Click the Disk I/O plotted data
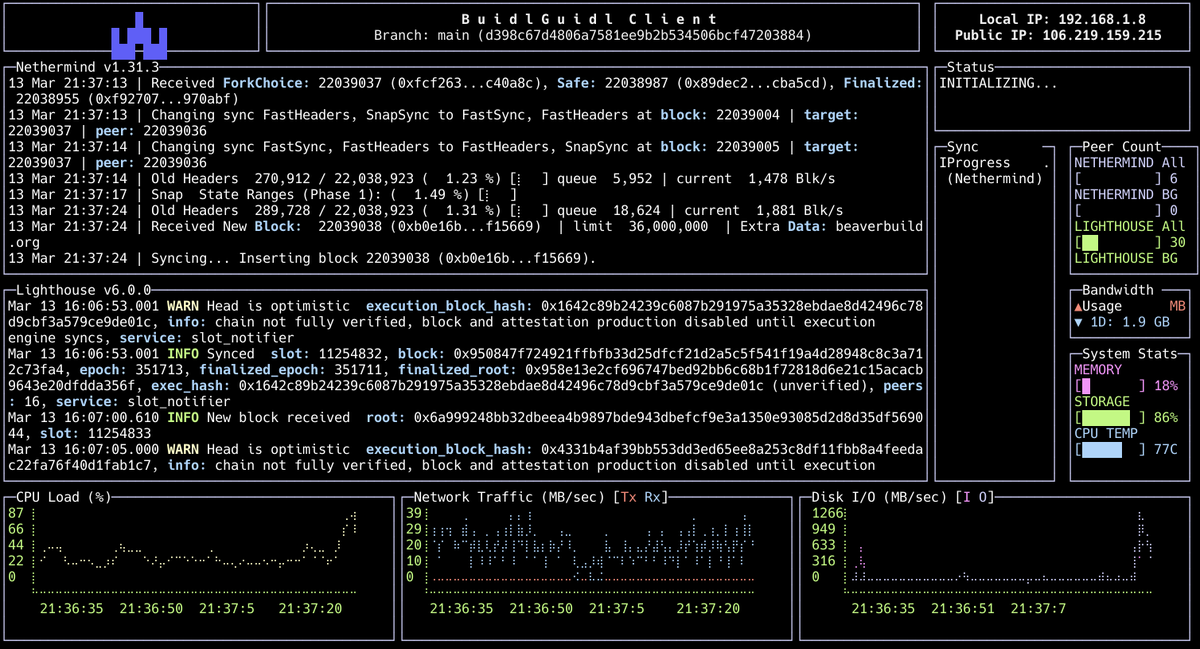Viewport: 1200px width, 649px height. (1000, 546)
